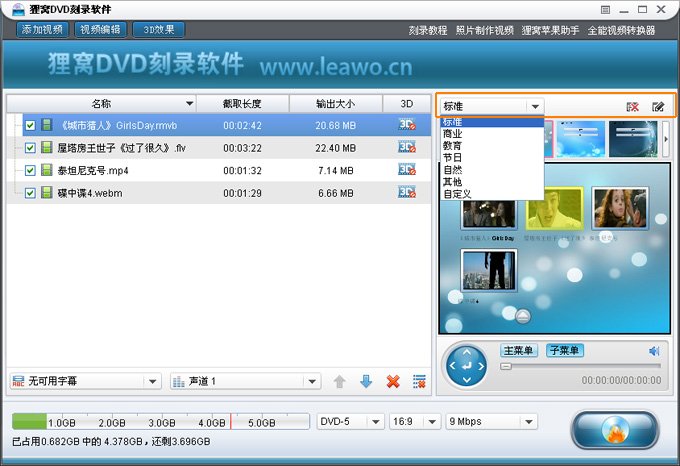The image size is (680, 466).
Task: Click the 3D column header
Action: coord(406,104)
